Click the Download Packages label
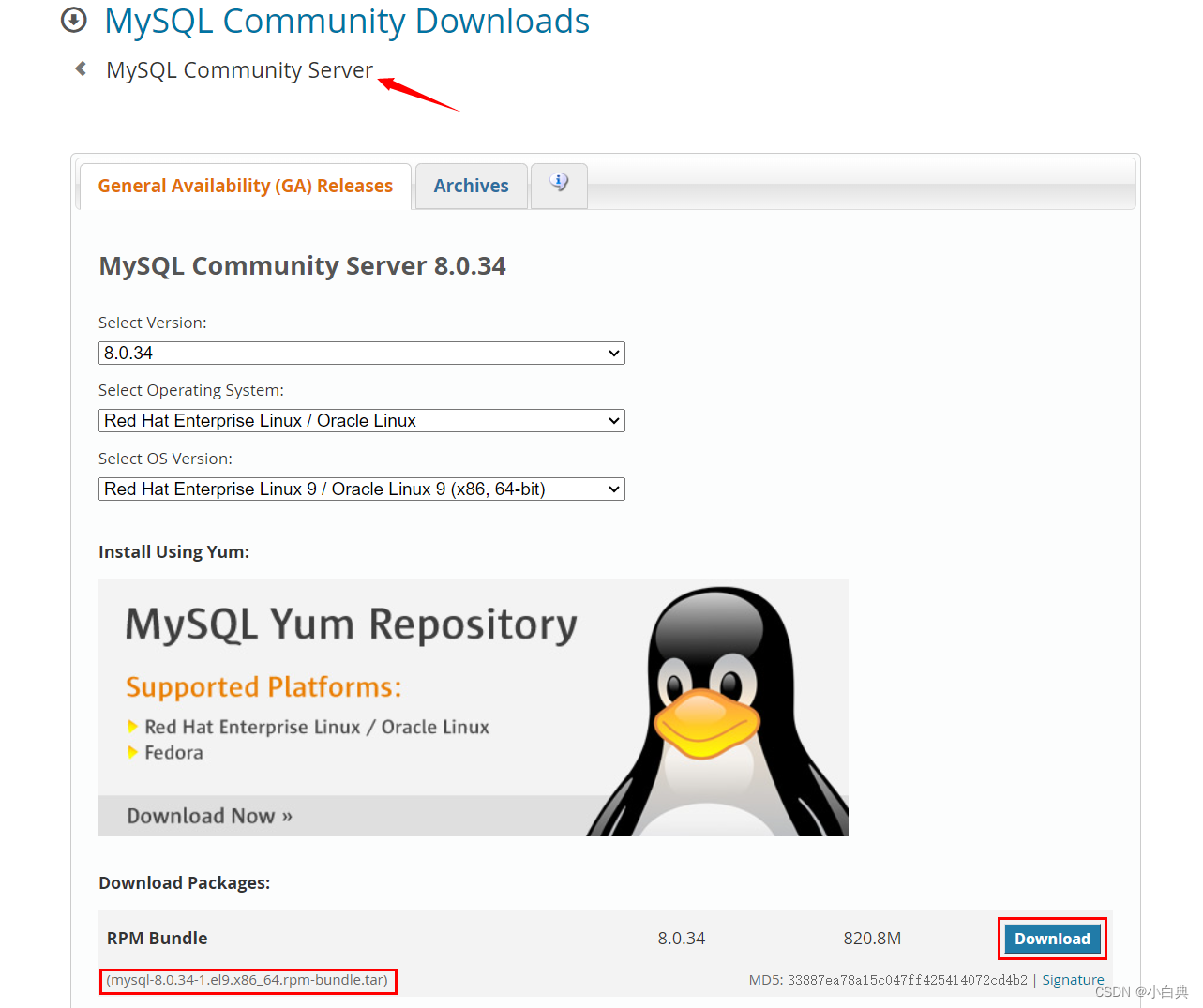This screenshot has height=1008, width=1203. pyautogui.click(x=184, y=883)
